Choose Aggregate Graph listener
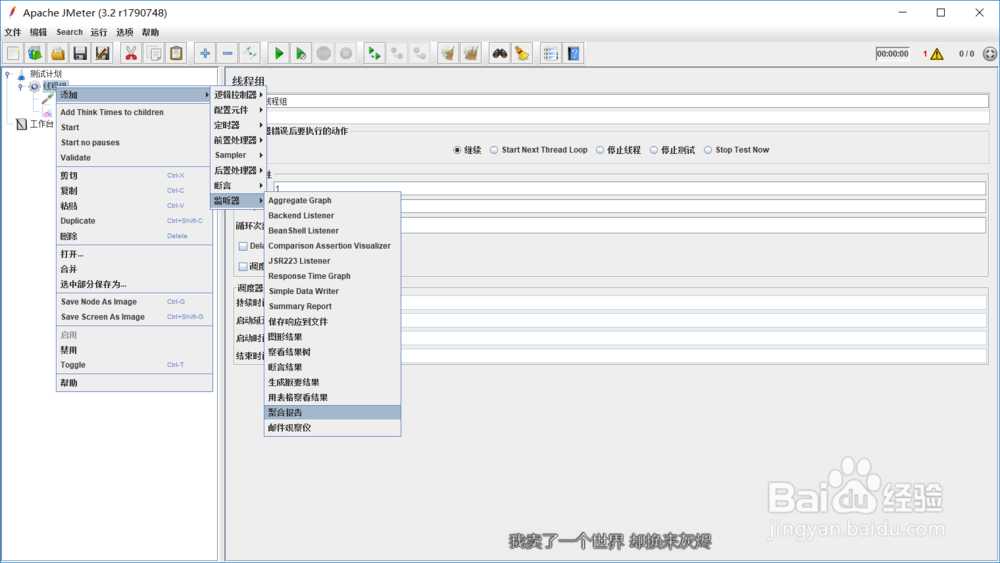Viewport: 1000px width, 563px height. coord(332,200)
